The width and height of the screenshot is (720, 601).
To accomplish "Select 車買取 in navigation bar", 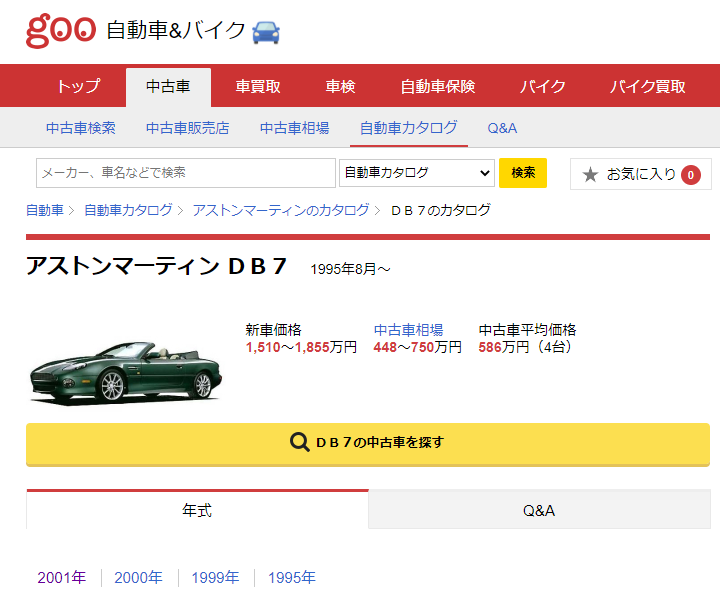I will click(x=258, y=87).
